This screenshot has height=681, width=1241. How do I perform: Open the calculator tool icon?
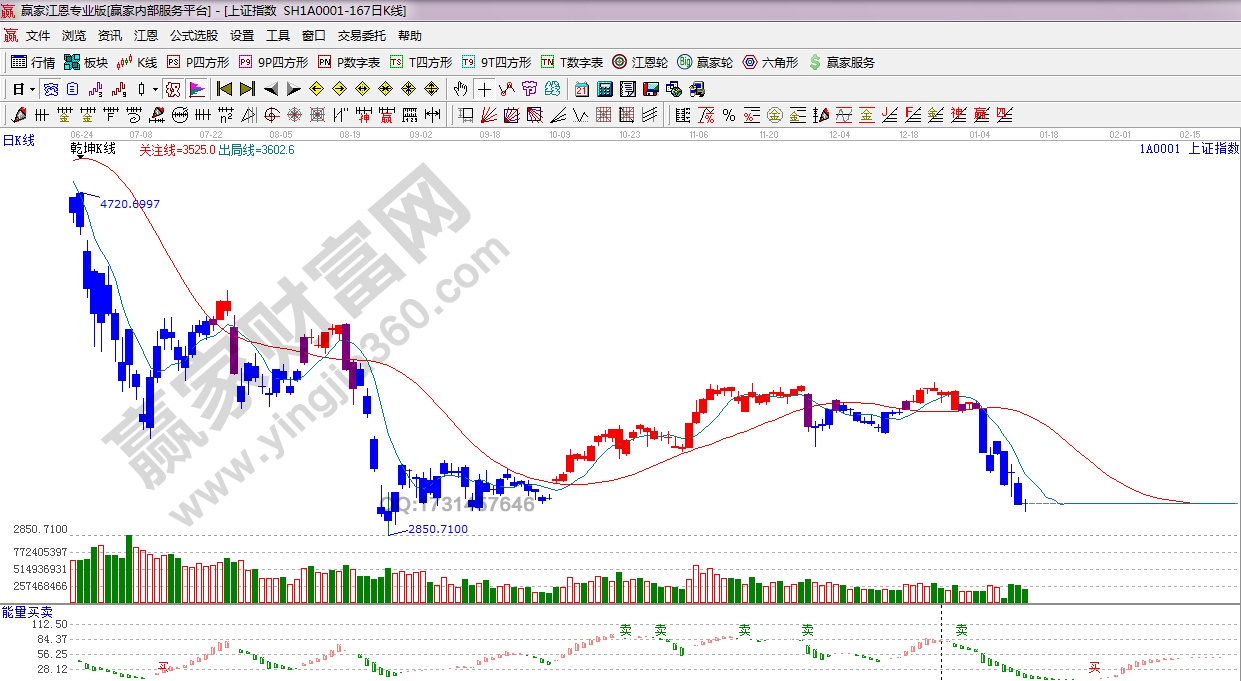click(x=604, y=89)
